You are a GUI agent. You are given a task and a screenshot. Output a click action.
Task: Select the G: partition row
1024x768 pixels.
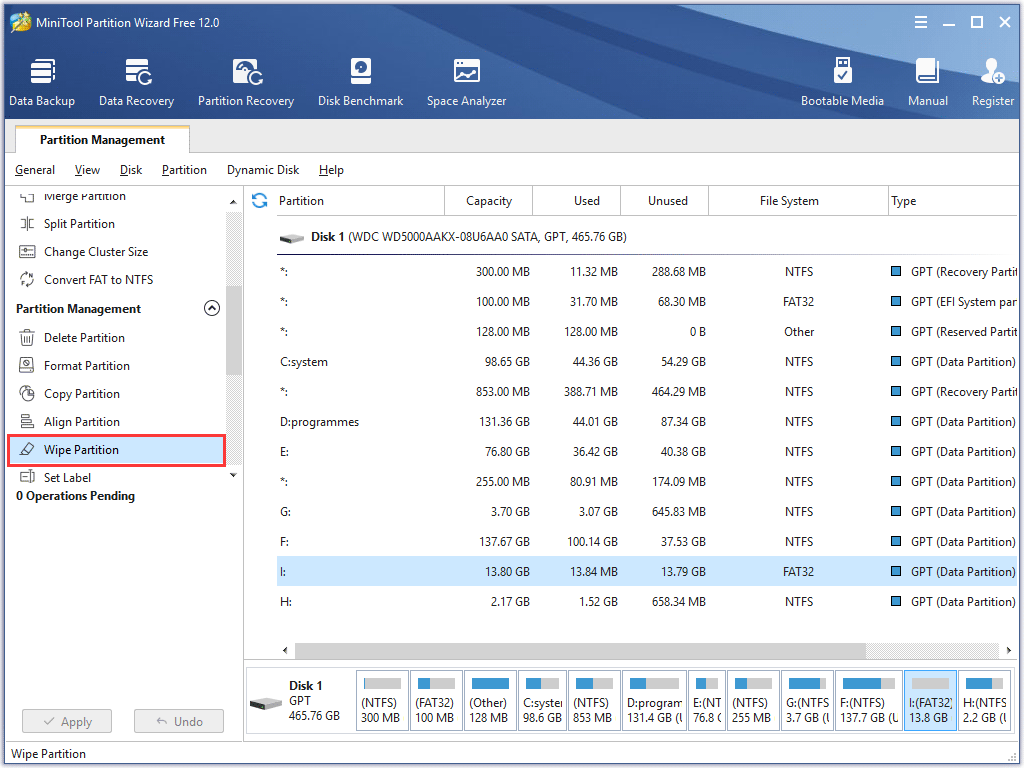[x=647, y=512]
